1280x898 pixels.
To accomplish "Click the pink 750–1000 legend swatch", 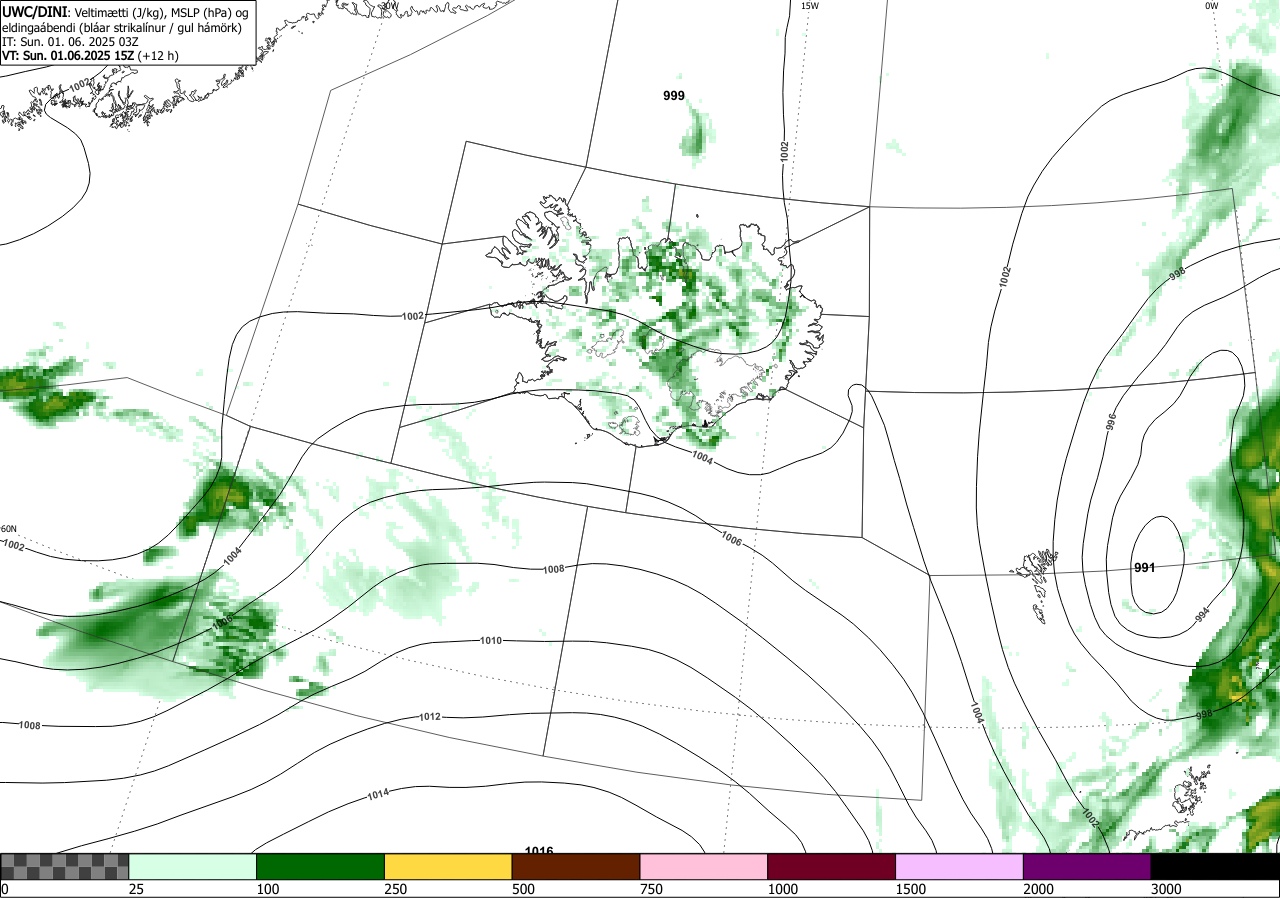I will point(704,866).
